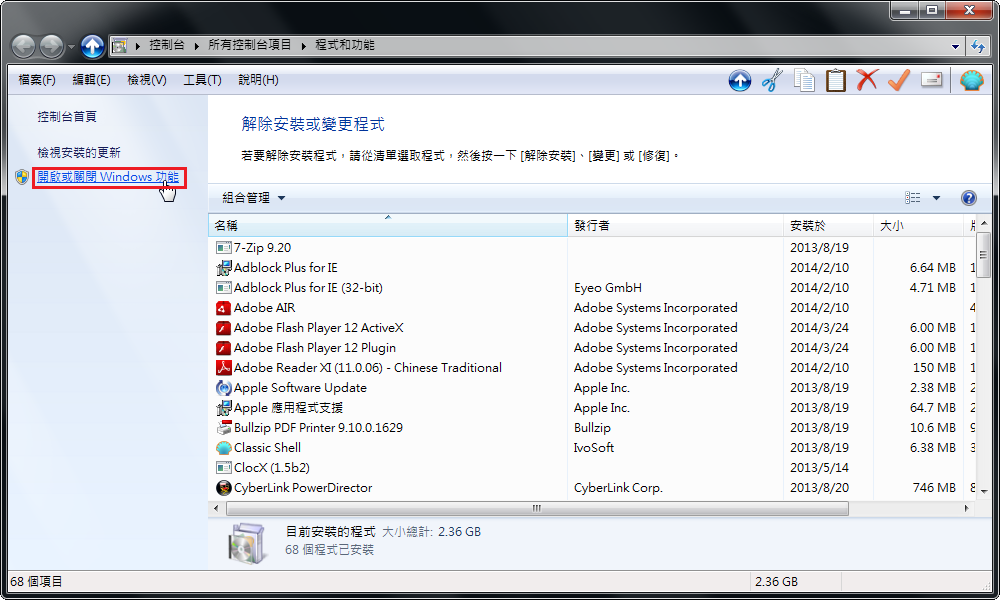The height and width of the screenshot is (600, 1000).
Task: Click the Bullzip PDF Printer icon
Action: pyautogui.click(x=223, y=428)
